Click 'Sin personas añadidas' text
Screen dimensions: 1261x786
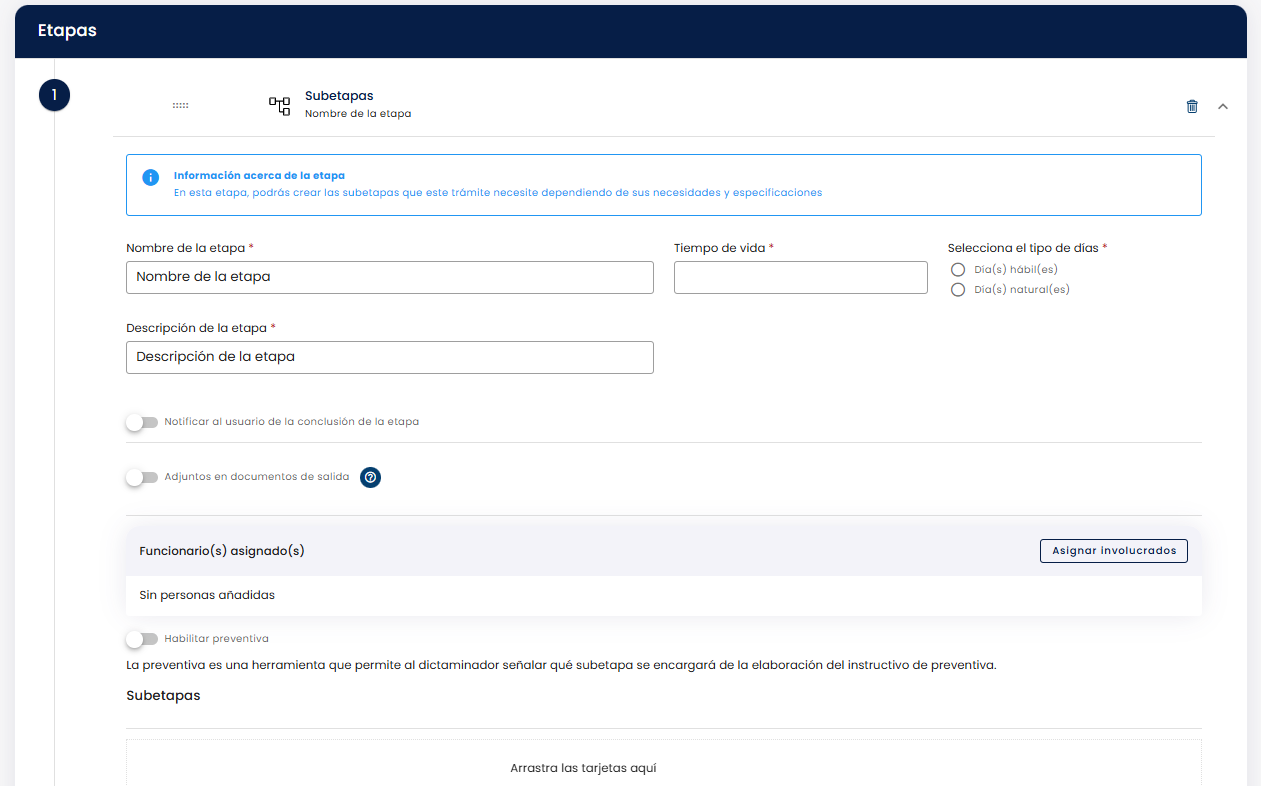207,595
